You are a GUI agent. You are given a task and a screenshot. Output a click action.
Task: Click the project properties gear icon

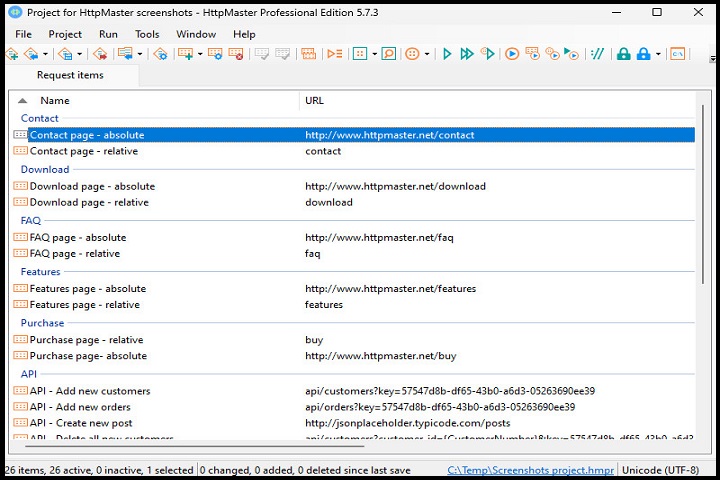point(160,54)
